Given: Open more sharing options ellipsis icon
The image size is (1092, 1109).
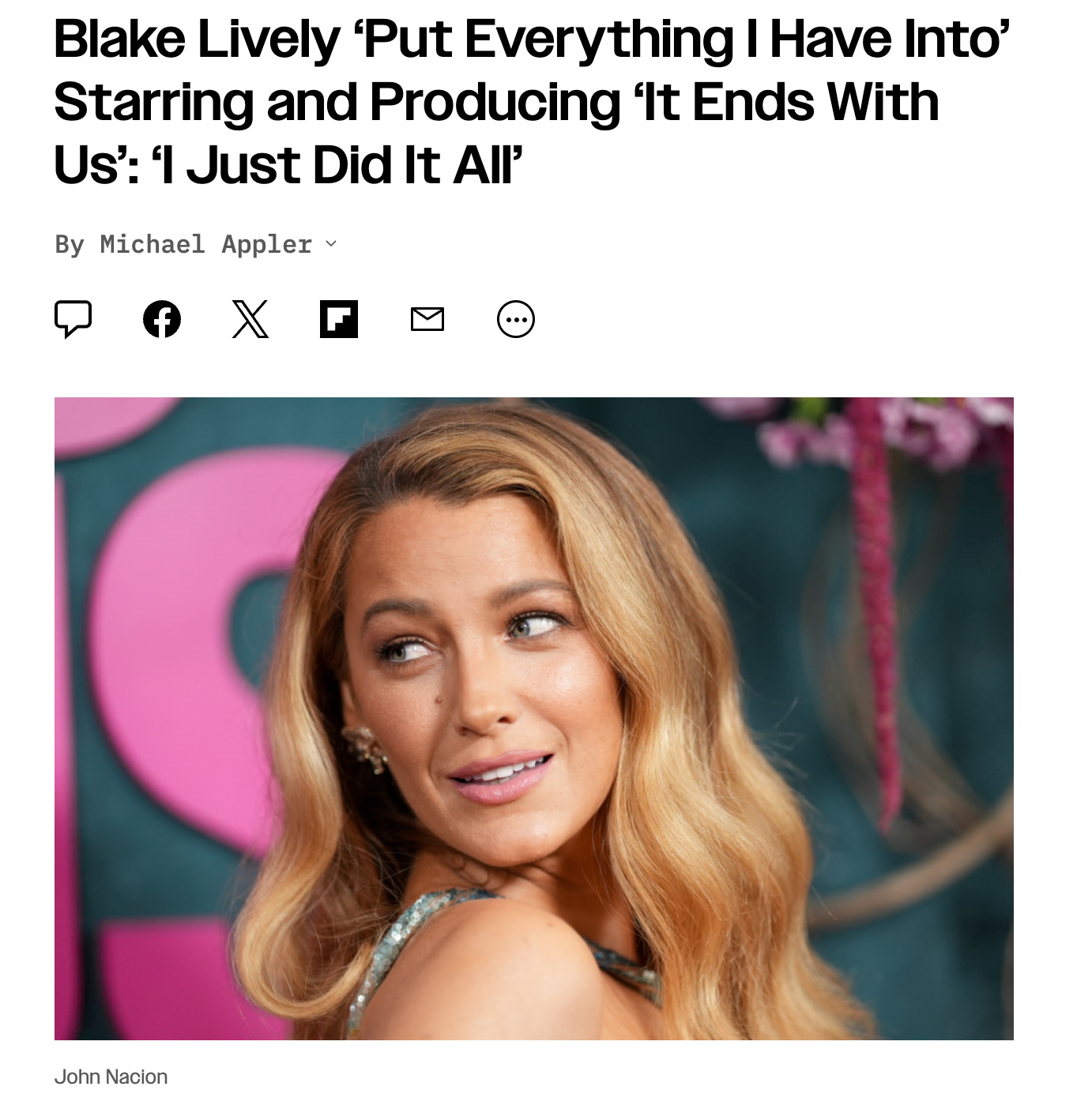Looking at the screenshot, I should [516, 319].
